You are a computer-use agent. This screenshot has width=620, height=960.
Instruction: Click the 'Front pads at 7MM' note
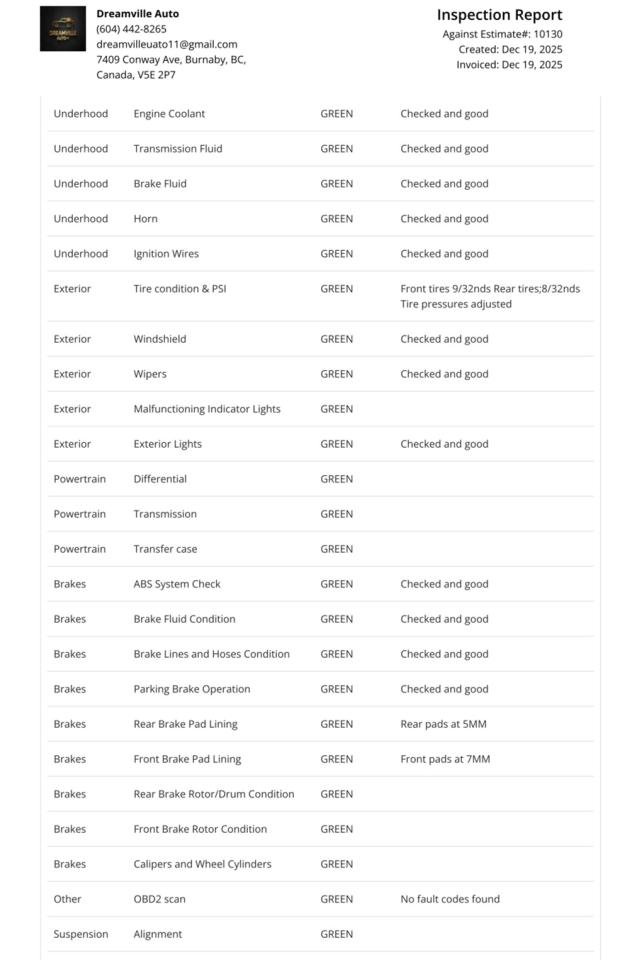(x=445, y=759)
